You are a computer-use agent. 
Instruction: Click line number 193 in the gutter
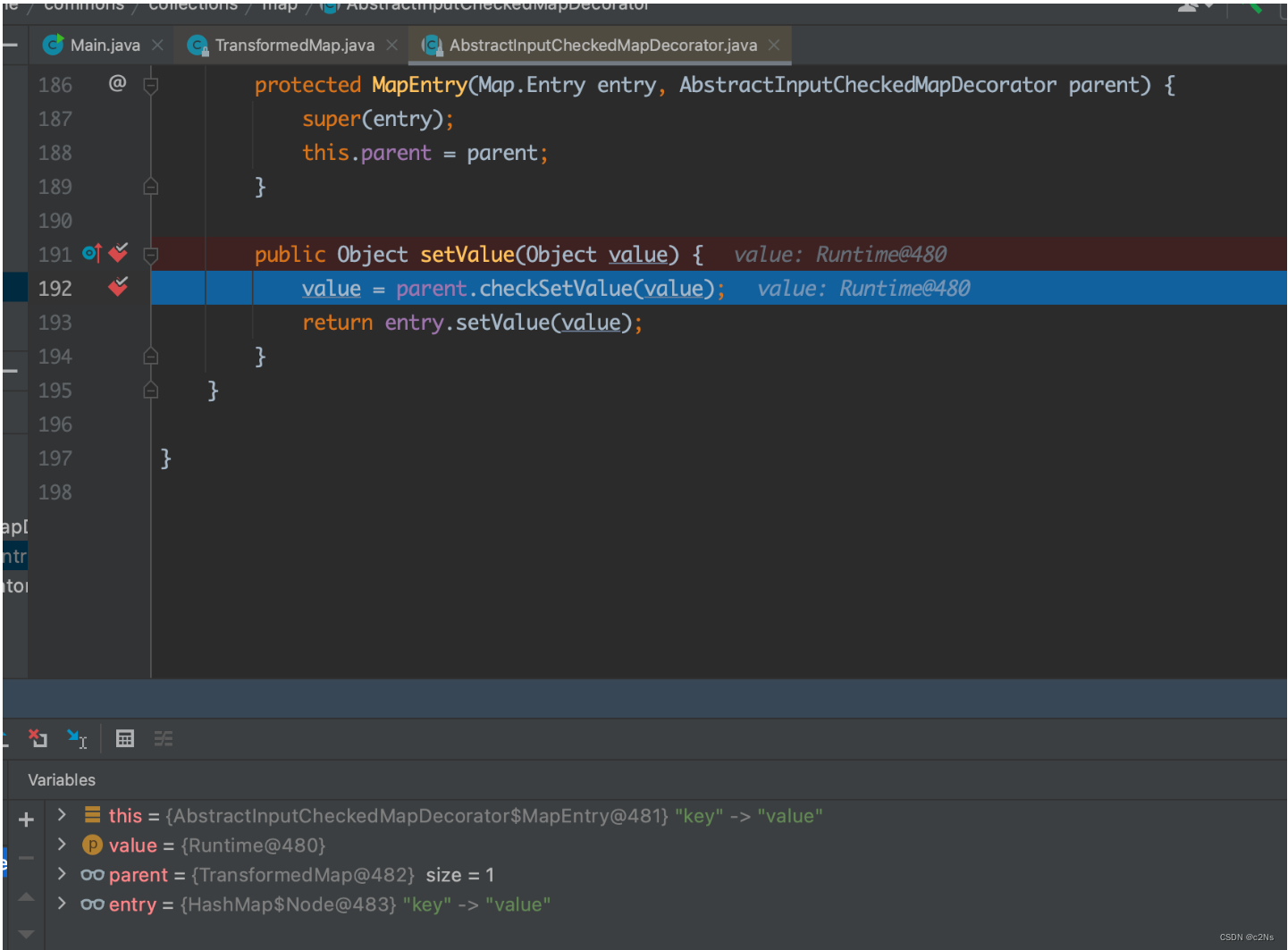55,323
